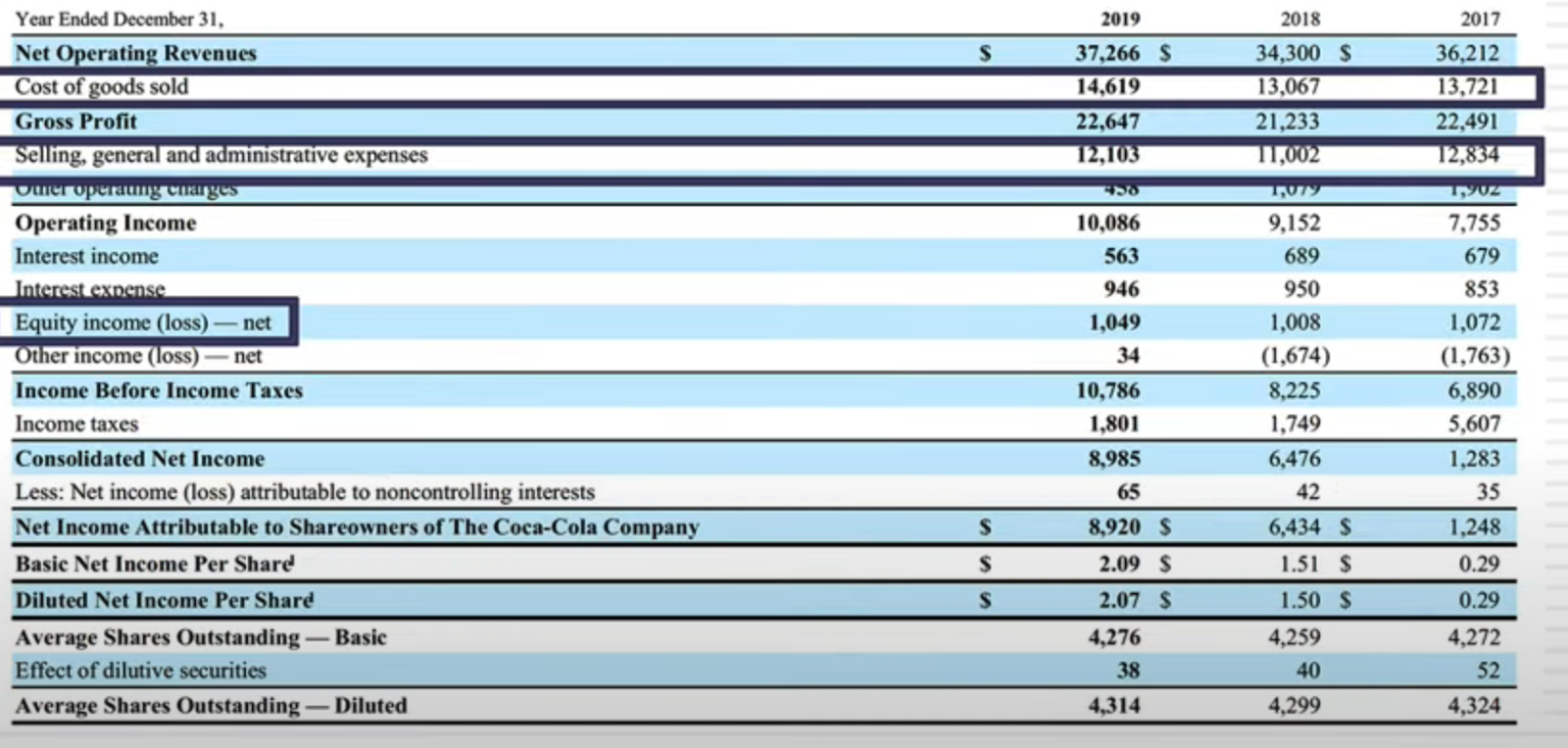Select 'Income Before Income Taxes' label

point(159,390)
